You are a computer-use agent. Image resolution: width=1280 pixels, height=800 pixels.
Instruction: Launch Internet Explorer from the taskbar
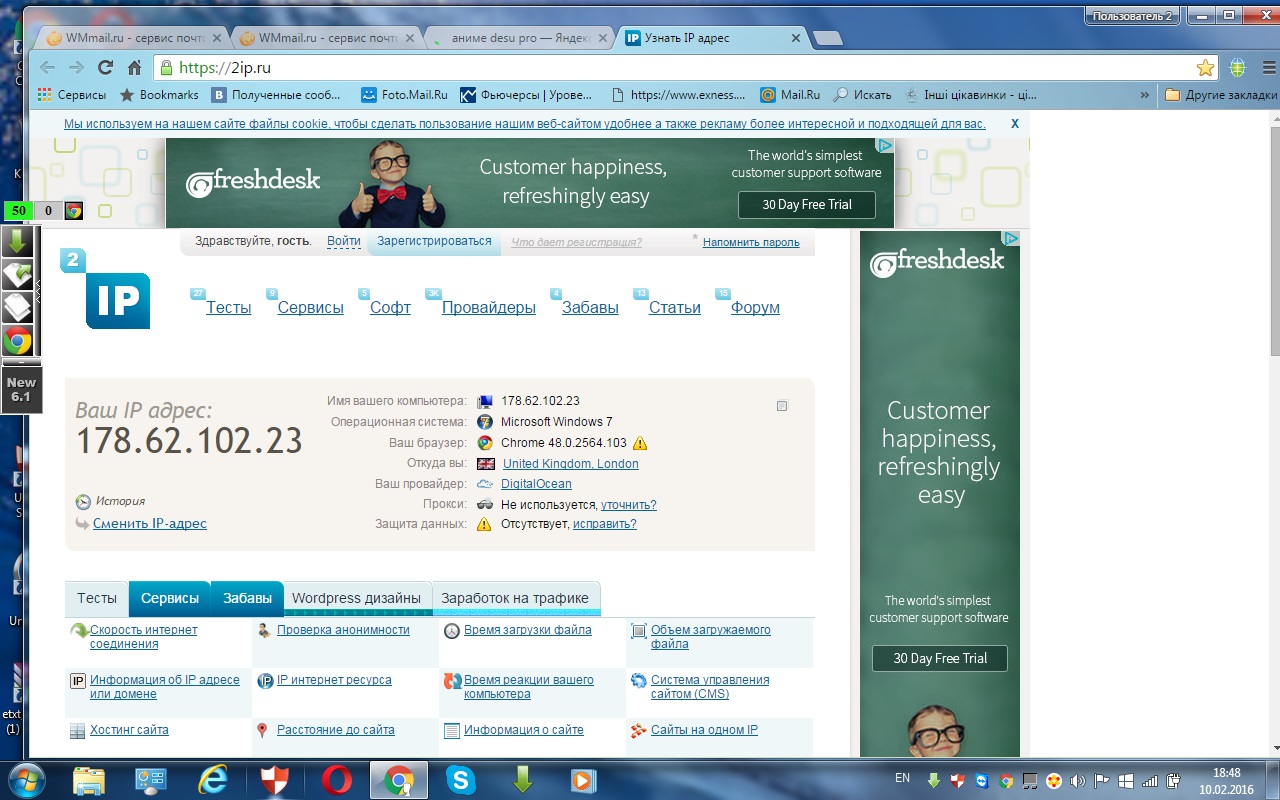pos(214,780)
